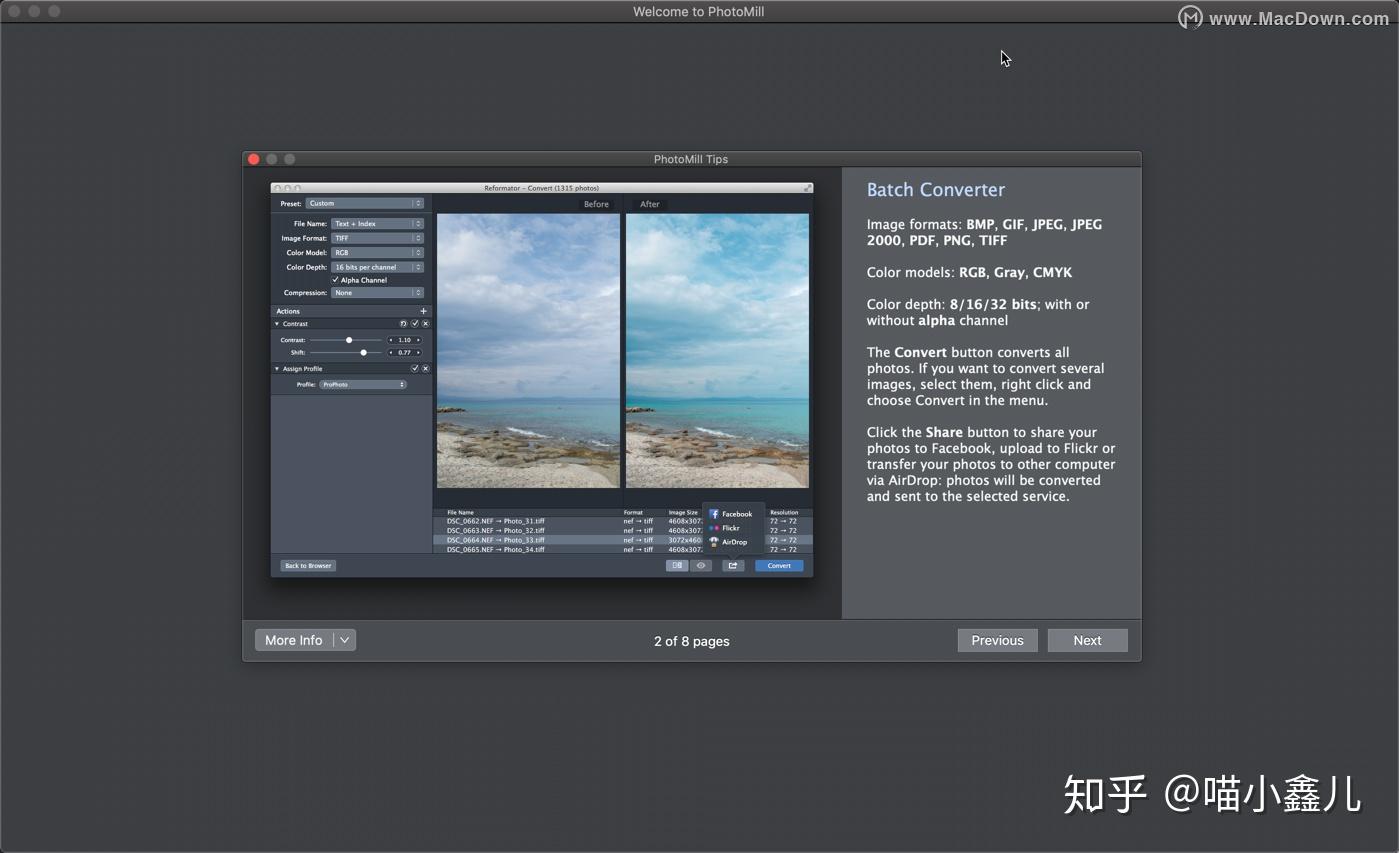Select the row DSC_0662.NEF → Photo_31.tiff

tap(623, 521)
